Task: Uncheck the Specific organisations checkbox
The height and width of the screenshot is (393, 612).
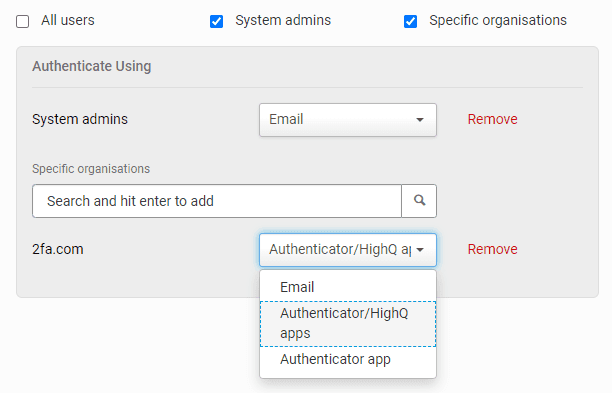Action: tap(410, 21)
